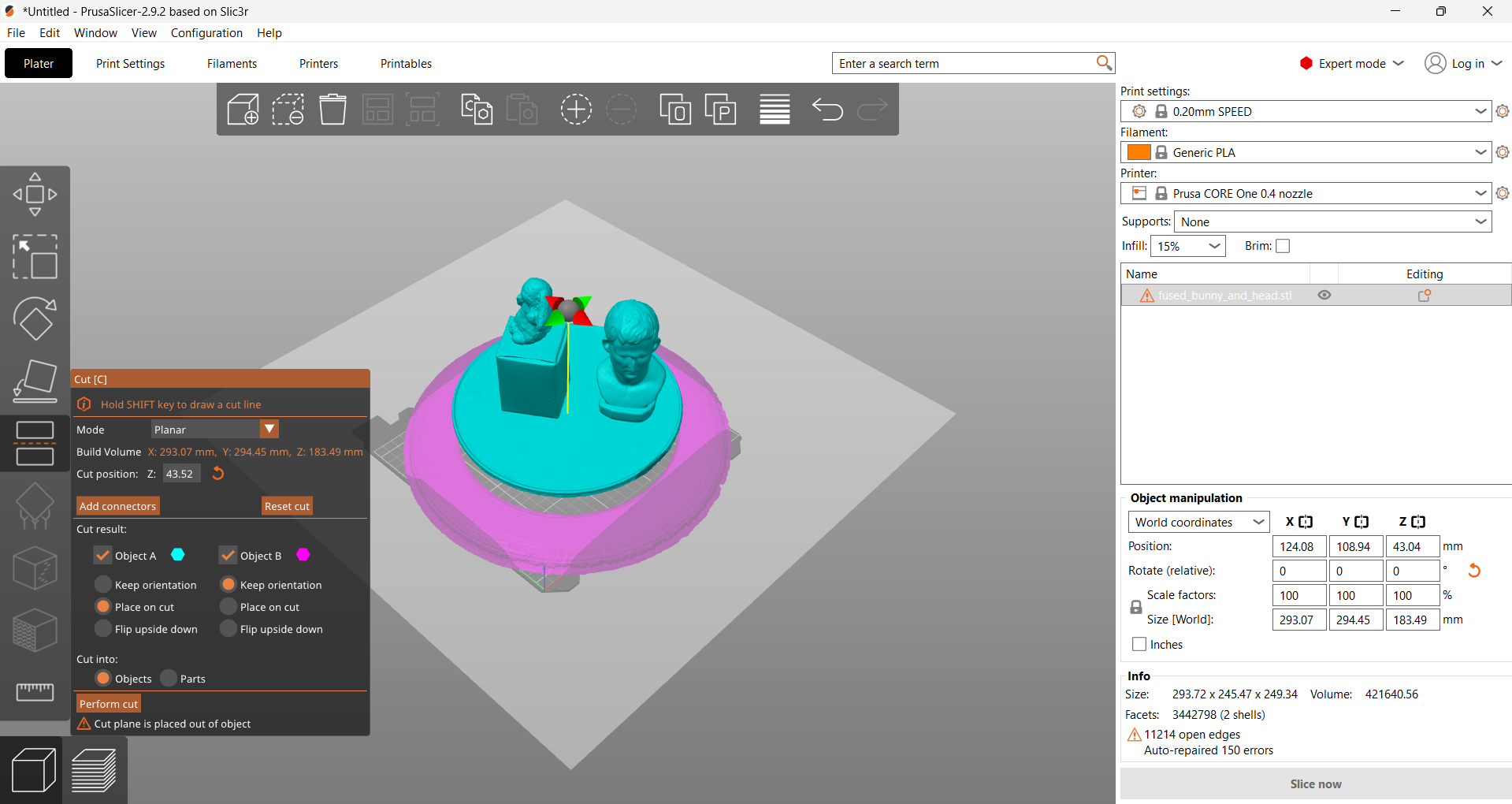Image resolution: width=1512 pixels, height=804 pixels.
Task: Open the Measure ruler tool
Action: [35, 691]
